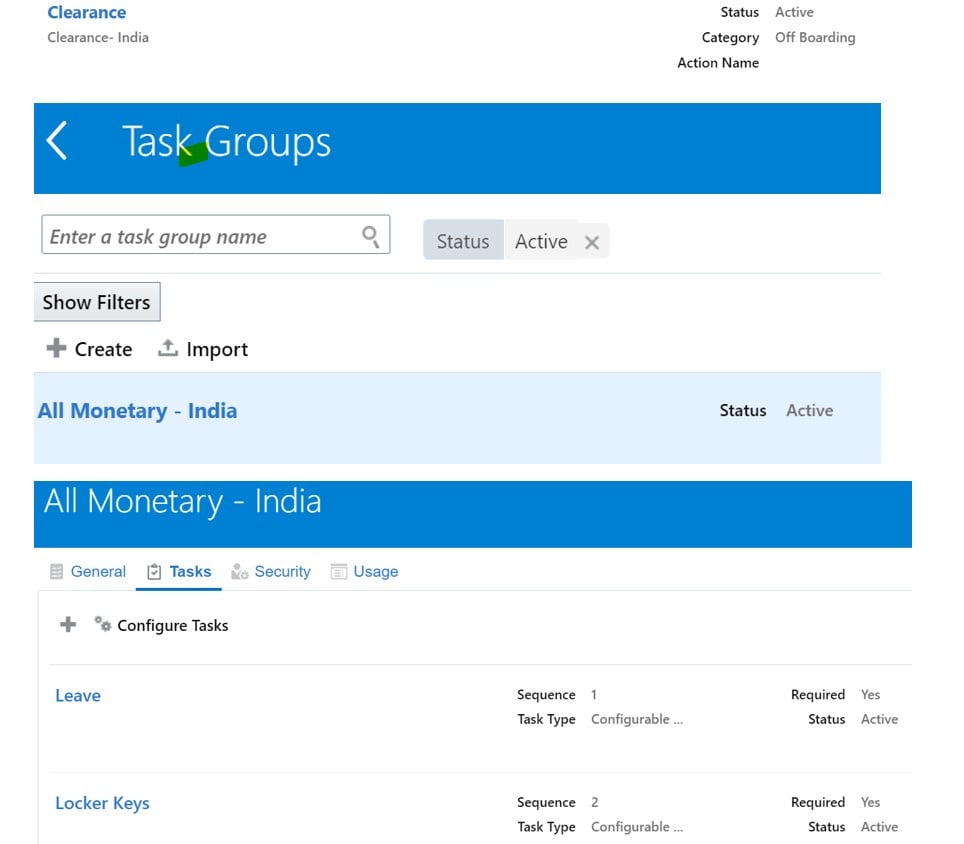Open the Usage tab
The width and height of the screenshot is (964, 844).
coord(372,571)
